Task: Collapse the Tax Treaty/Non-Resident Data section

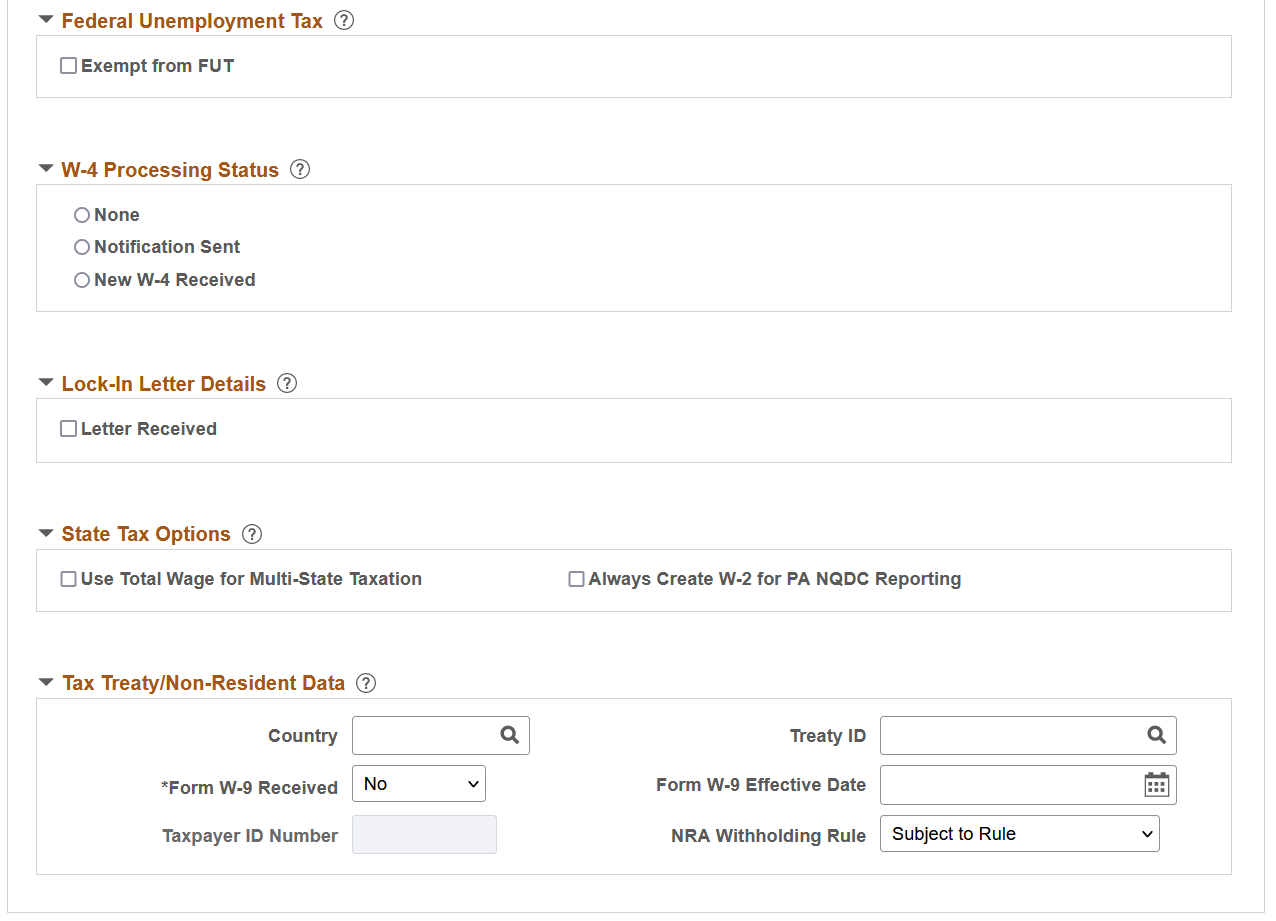Action: coord(45,681)
